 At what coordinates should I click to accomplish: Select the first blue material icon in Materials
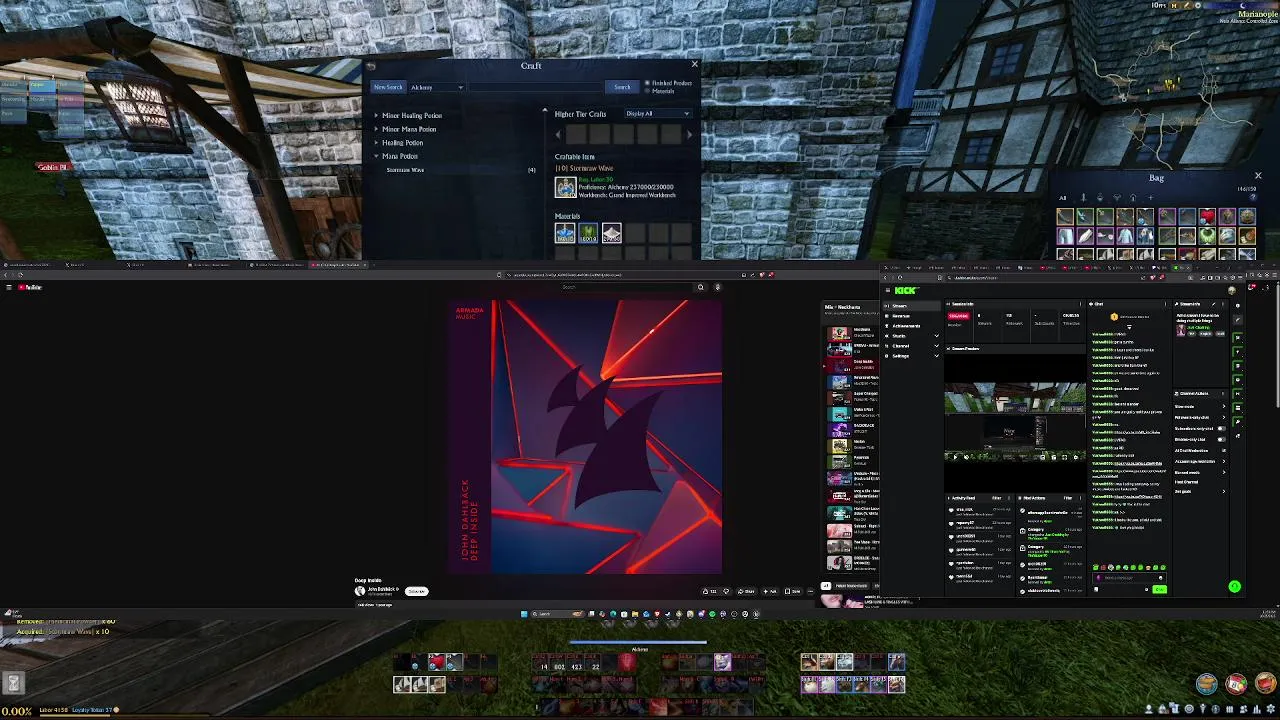pyautogui.click(x=565, y=233)
